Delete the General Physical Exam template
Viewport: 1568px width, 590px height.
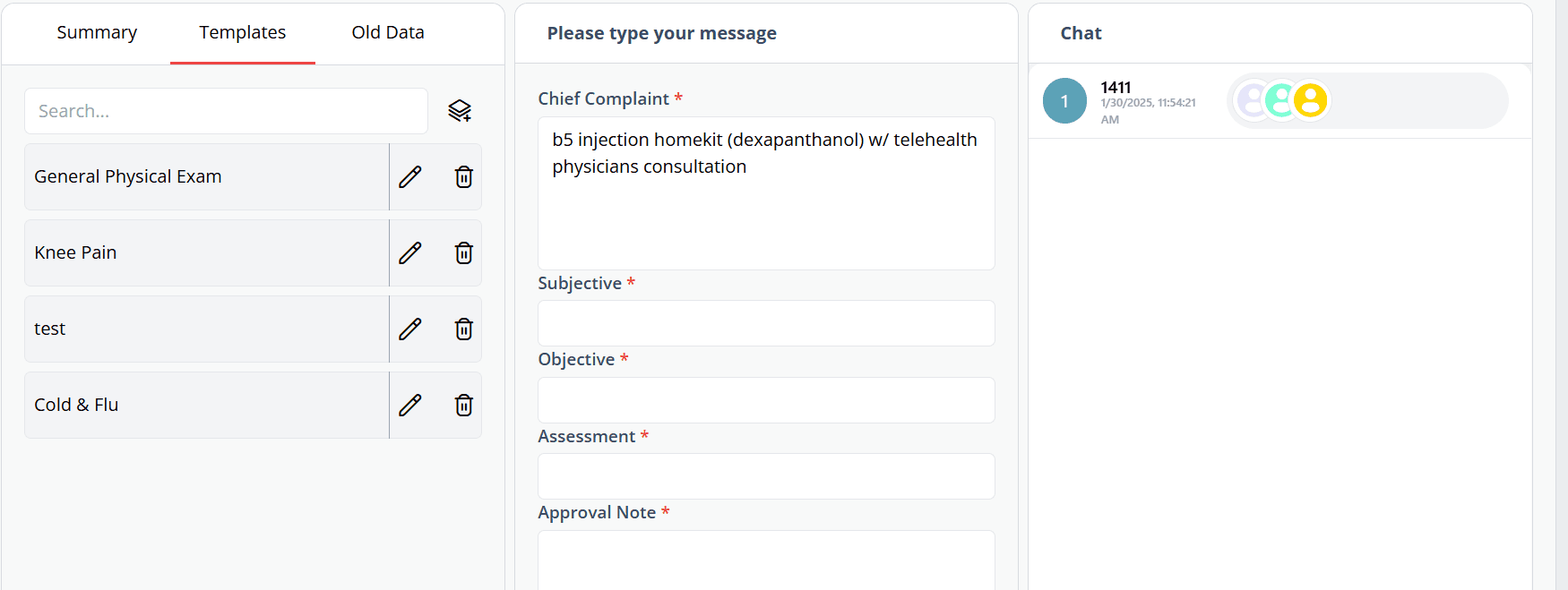point(463,177)
